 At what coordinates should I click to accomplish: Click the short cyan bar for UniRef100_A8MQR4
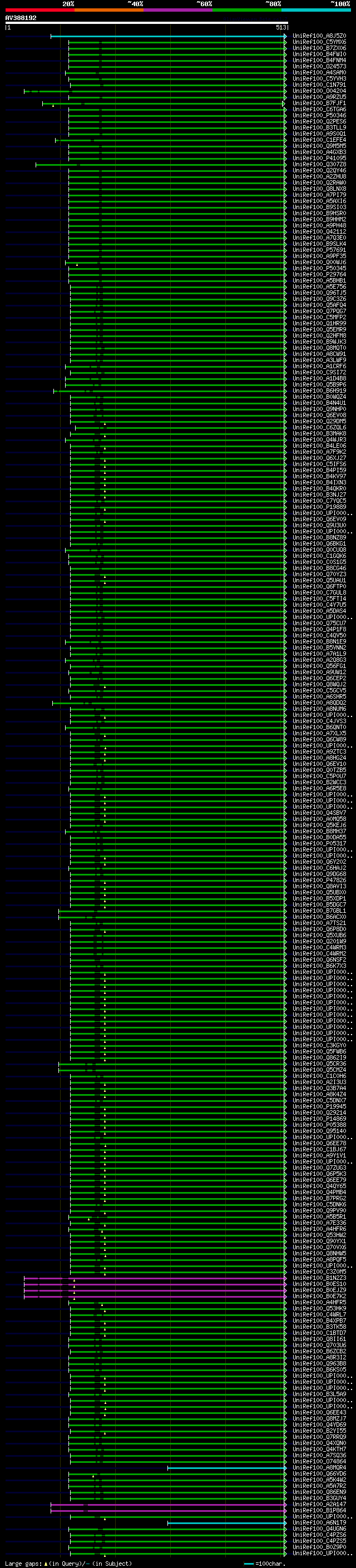pos(227,1468)
